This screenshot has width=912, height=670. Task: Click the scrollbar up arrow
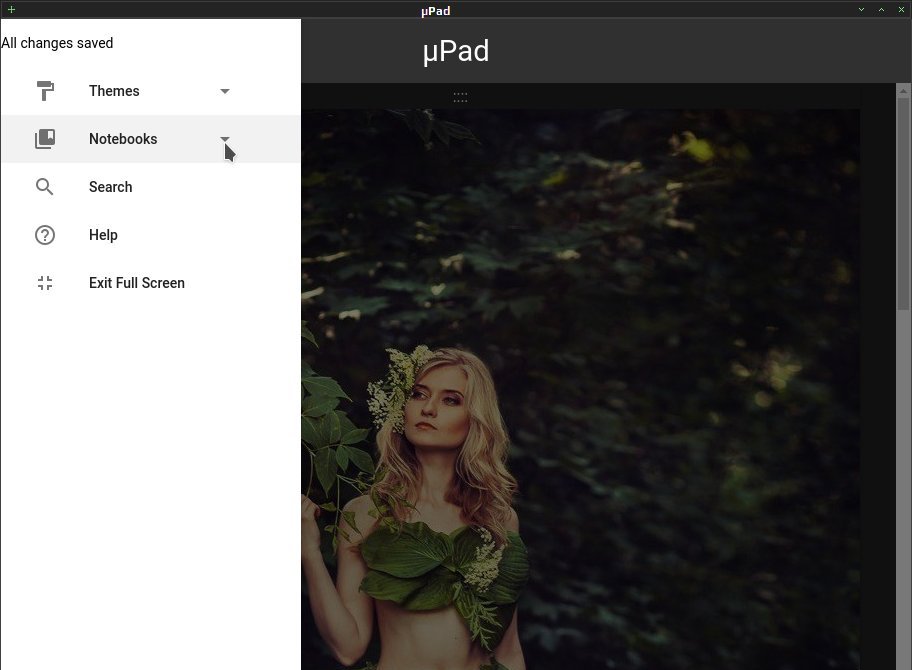903,91
